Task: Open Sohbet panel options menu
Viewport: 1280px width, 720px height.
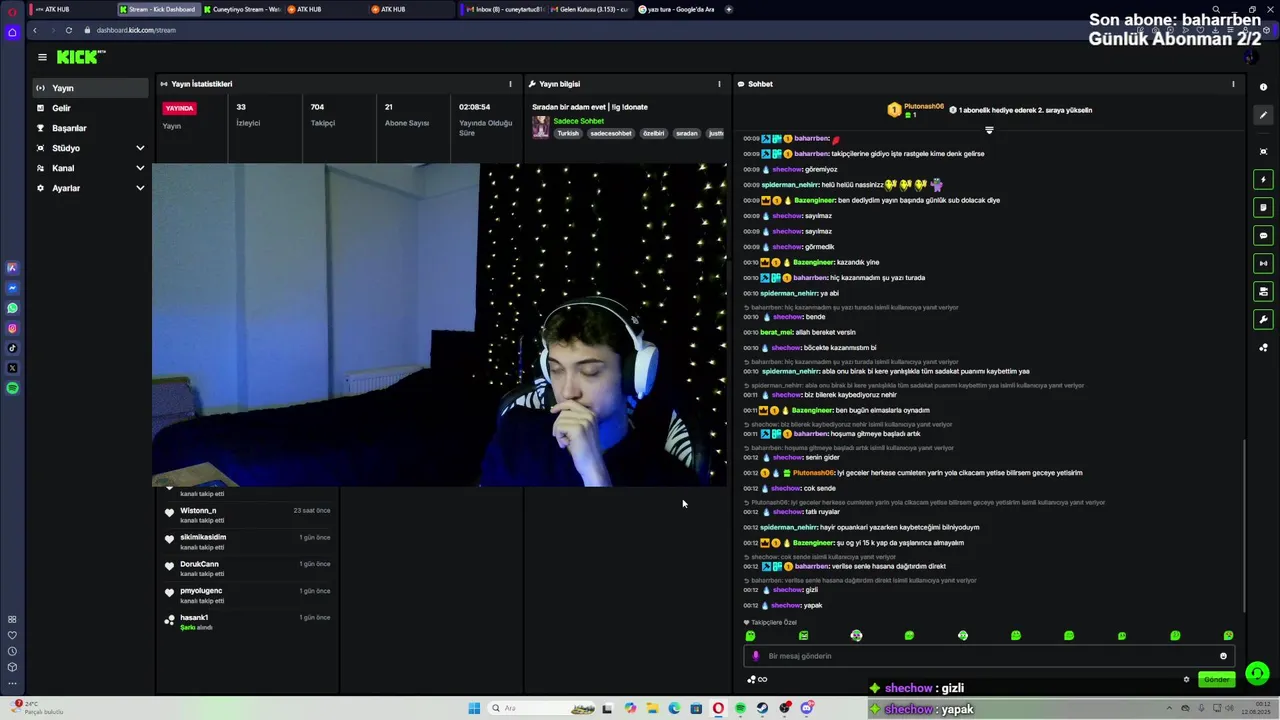Action: (1233, 84)
